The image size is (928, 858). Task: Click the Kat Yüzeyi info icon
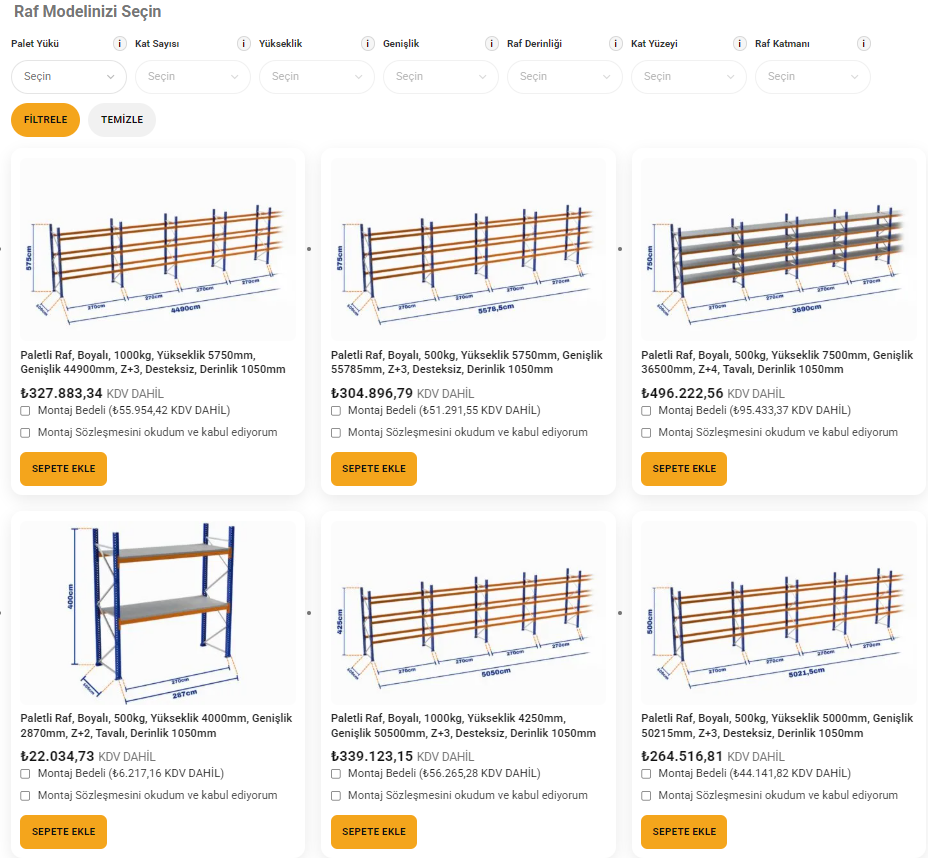tap(740, 44)
